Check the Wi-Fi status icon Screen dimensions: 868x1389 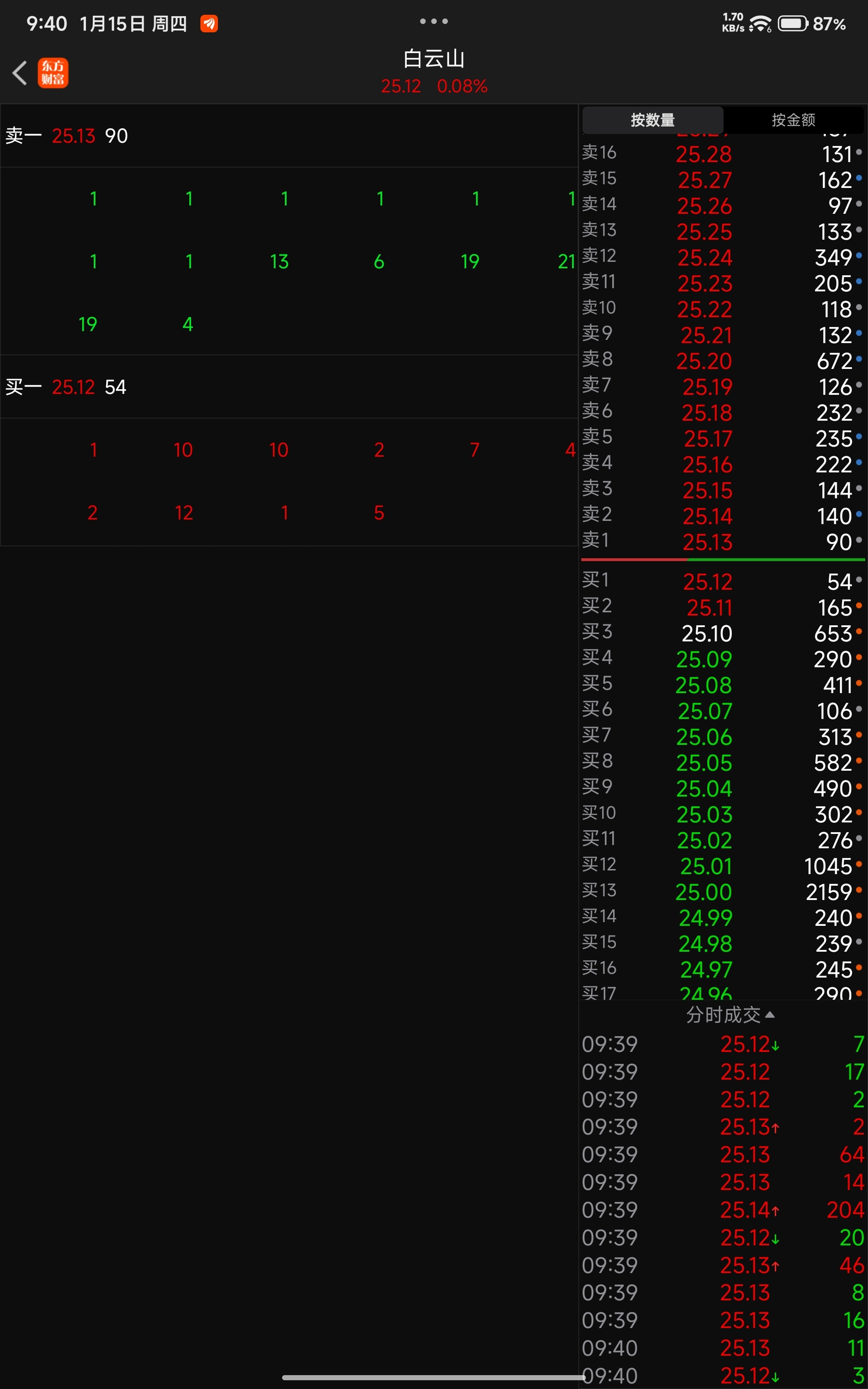[x=760, y=24]
